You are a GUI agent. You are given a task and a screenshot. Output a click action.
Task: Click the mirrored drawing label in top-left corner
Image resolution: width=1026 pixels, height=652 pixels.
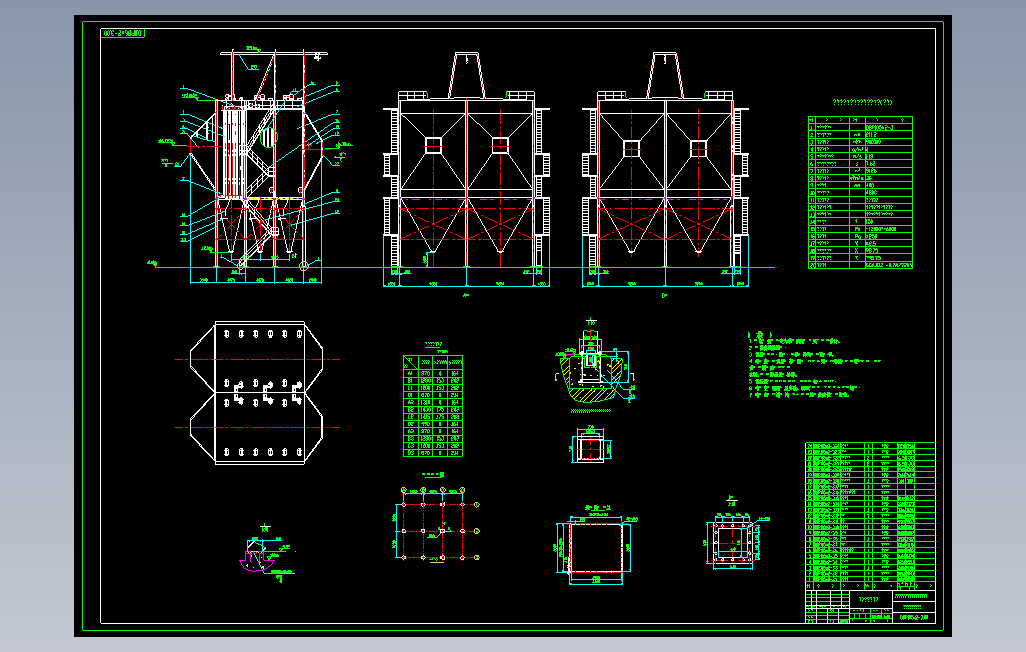pos(122,33)
